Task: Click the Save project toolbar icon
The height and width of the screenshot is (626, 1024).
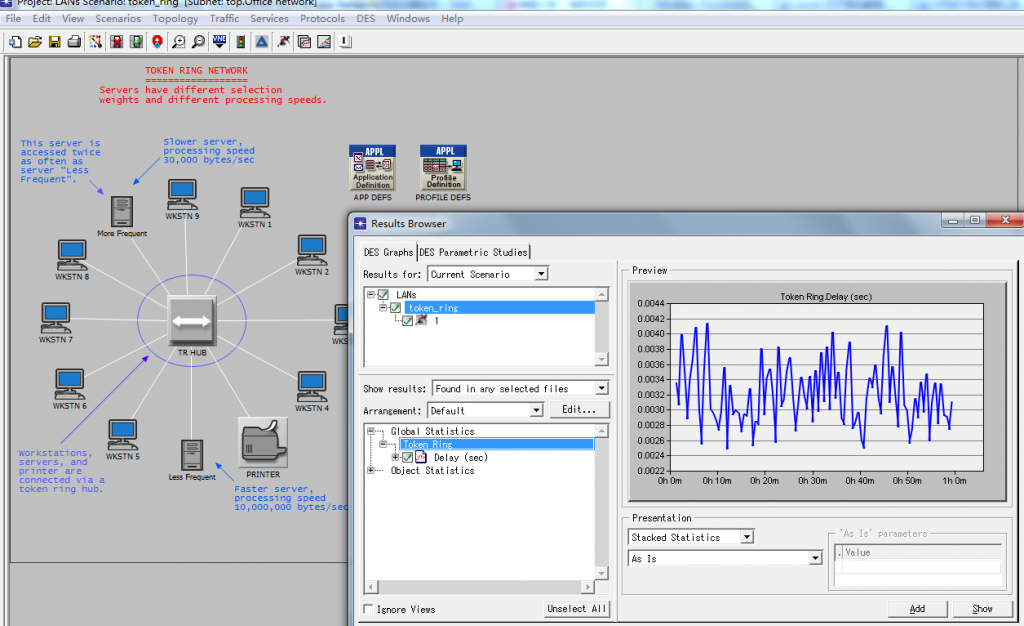Action: click(x=53, y=42)
